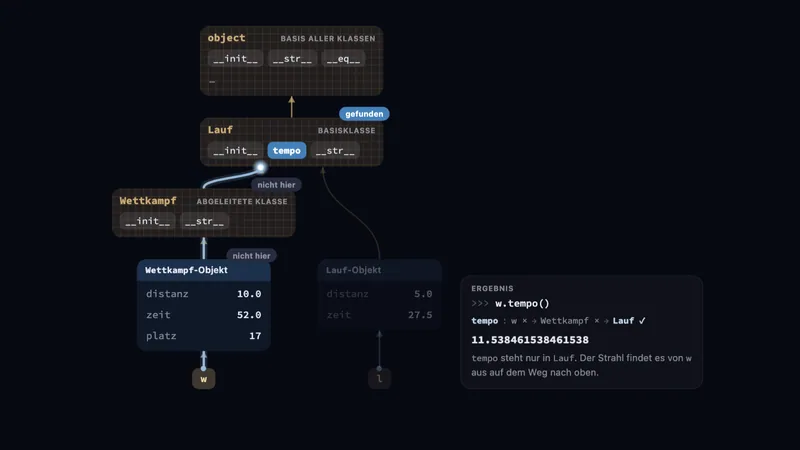Click the value 5.0 in Lauf-Objekt
This screenshot has width=800, height=450.
[423, 294]
